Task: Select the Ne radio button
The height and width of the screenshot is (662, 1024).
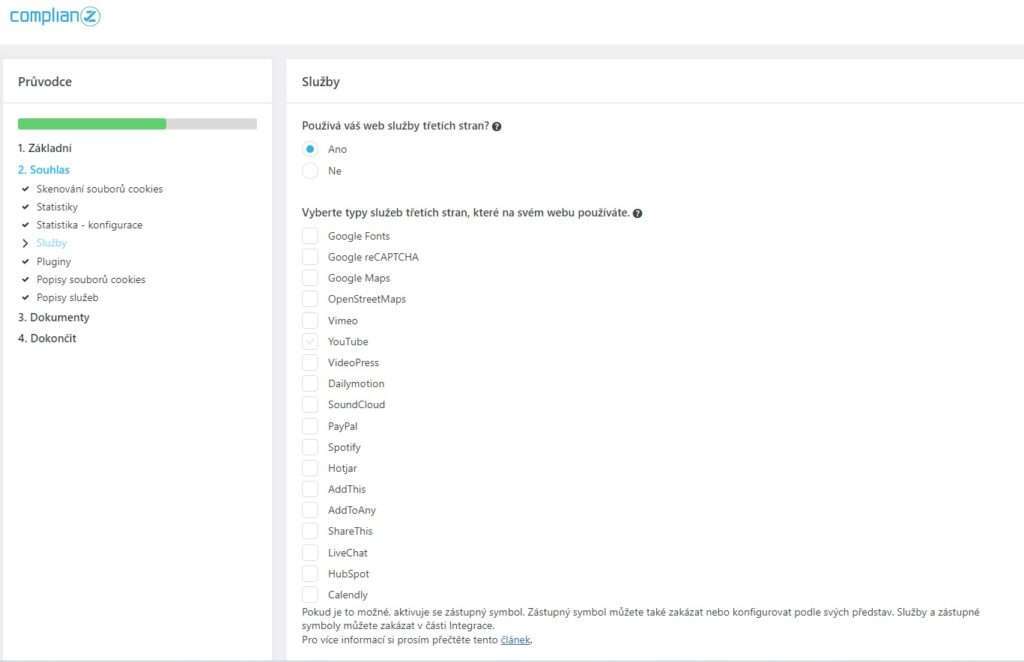Action: pos(310,170)
